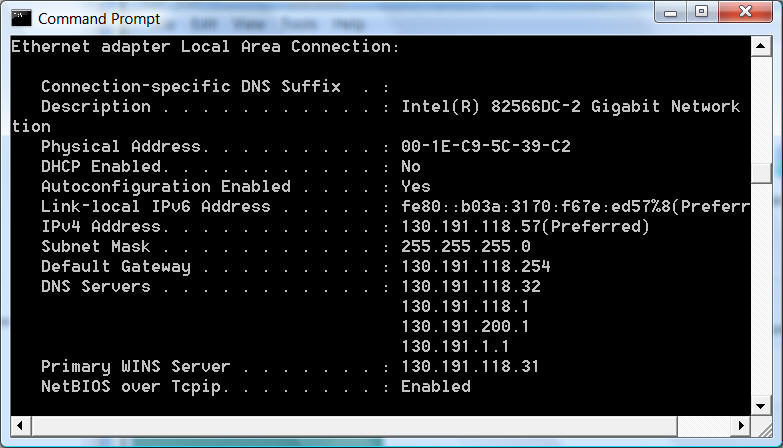
Task: Click the physical address 00-1E-C9-5C-39-C2
Action: coord(485,146)
